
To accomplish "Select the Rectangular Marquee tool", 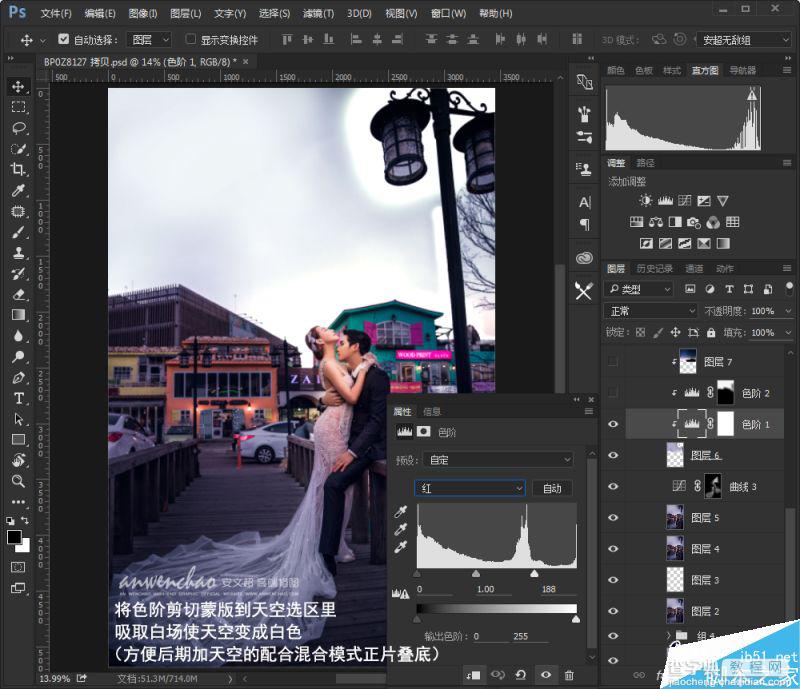I will point(18,107).
